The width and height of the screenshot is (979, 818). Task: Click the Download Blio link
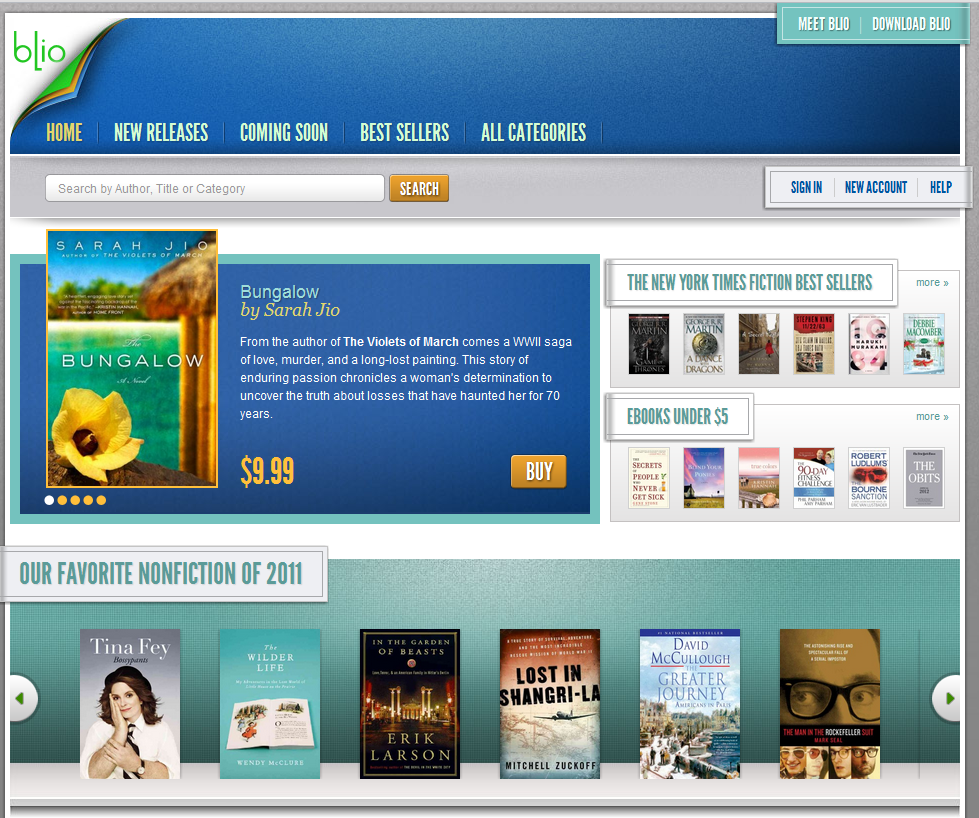[x=911, y=24]
